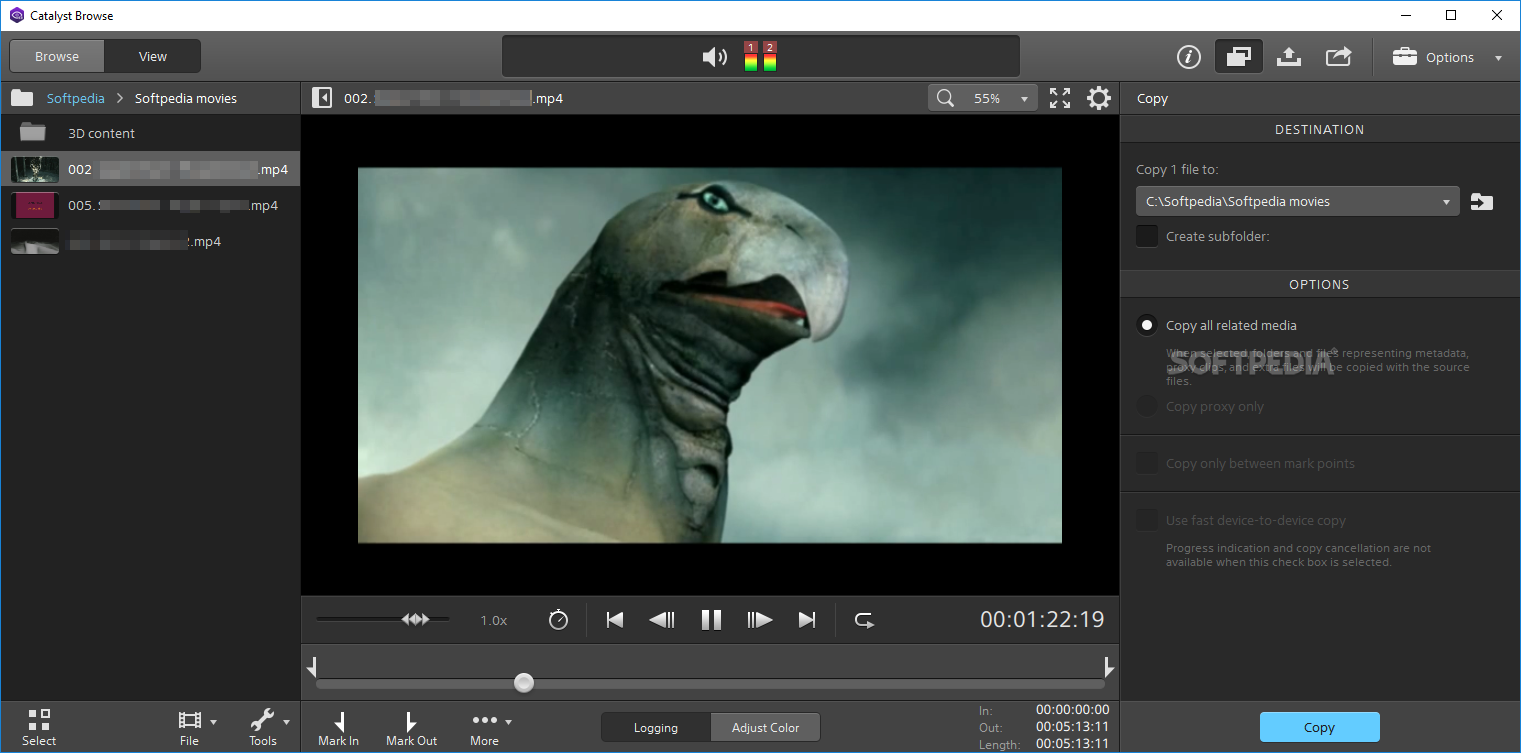Pause the video playback
The image size is (1521, 753).
[x=711, y=620]
